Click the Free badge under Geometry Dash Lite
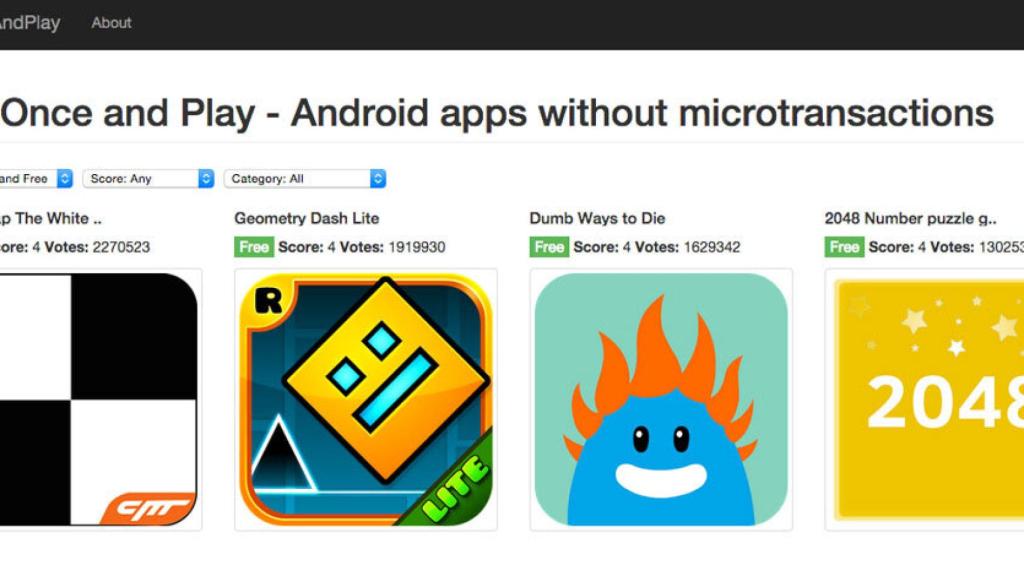This screenshot has width=1024, height=576. pos(254,247)
